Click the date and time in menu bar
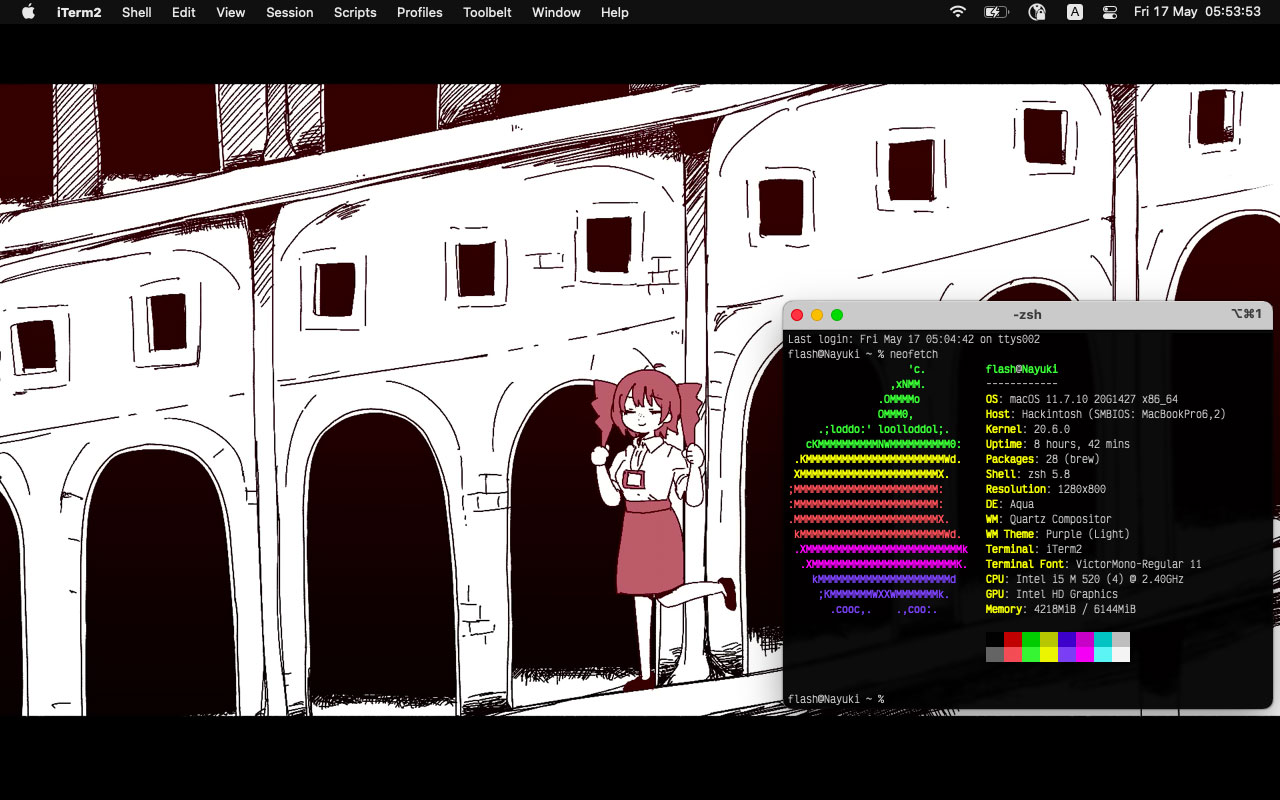The height and width of the screenshot is (800, 1280). tap(1197, 12)
